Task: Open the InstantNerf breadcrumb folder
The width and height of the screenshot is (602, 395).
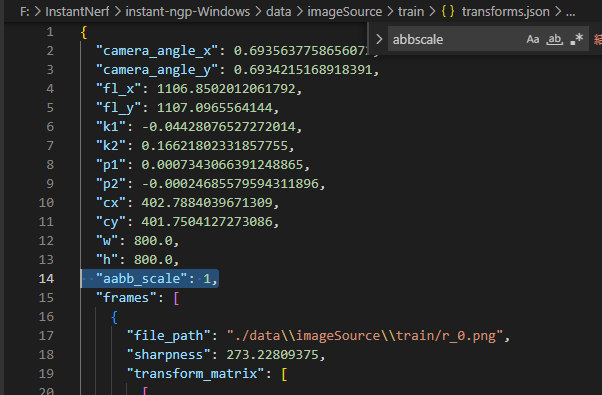Action: [77, 12]
